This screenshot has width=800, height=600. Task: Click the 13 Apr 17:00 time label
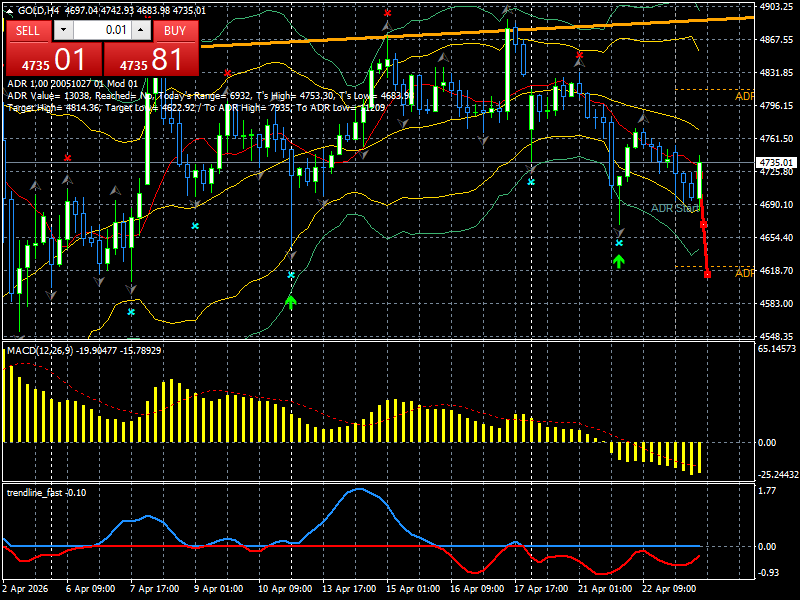coord(349,589)
